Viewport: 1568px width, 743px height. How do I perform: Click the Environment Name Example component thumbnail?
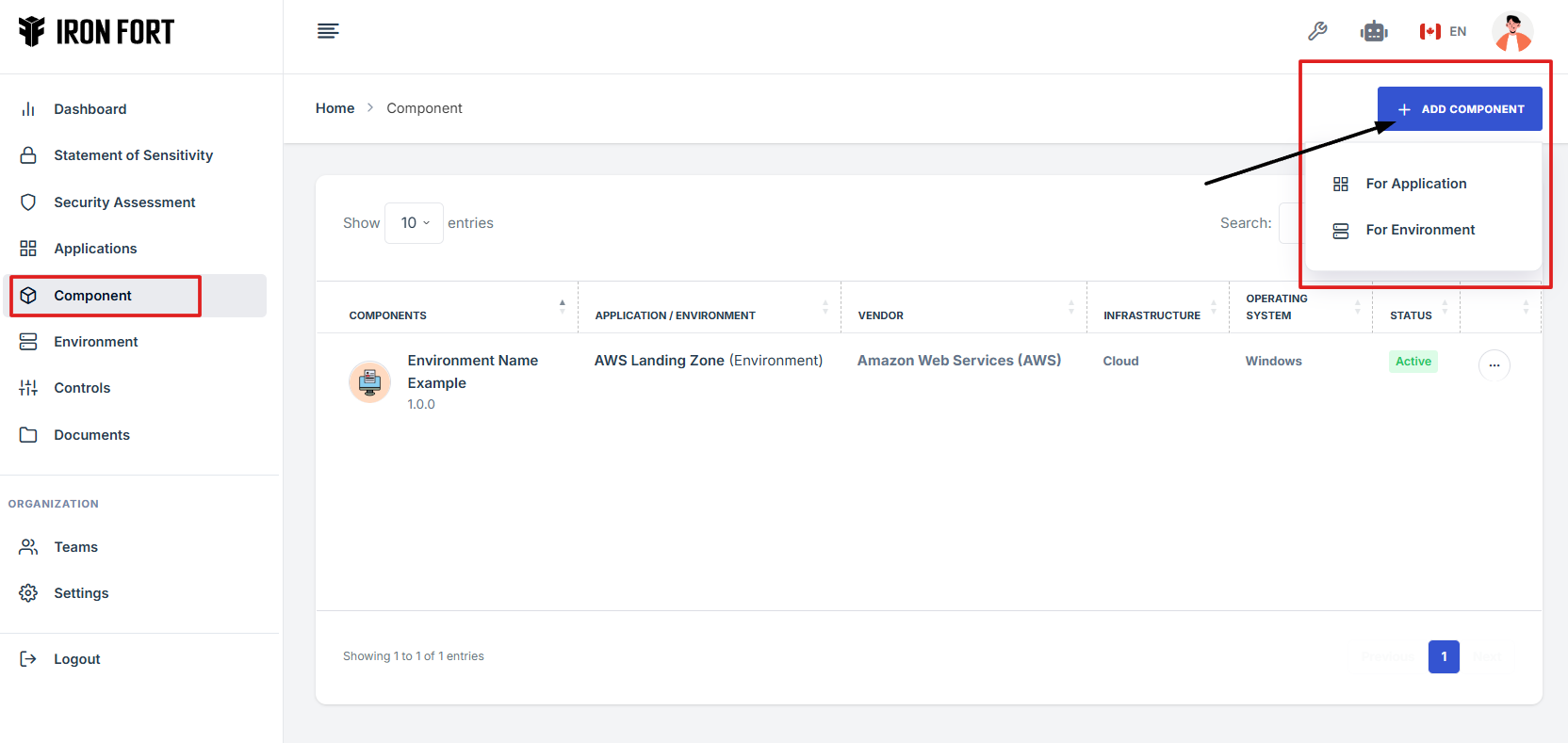coord(369,381)
